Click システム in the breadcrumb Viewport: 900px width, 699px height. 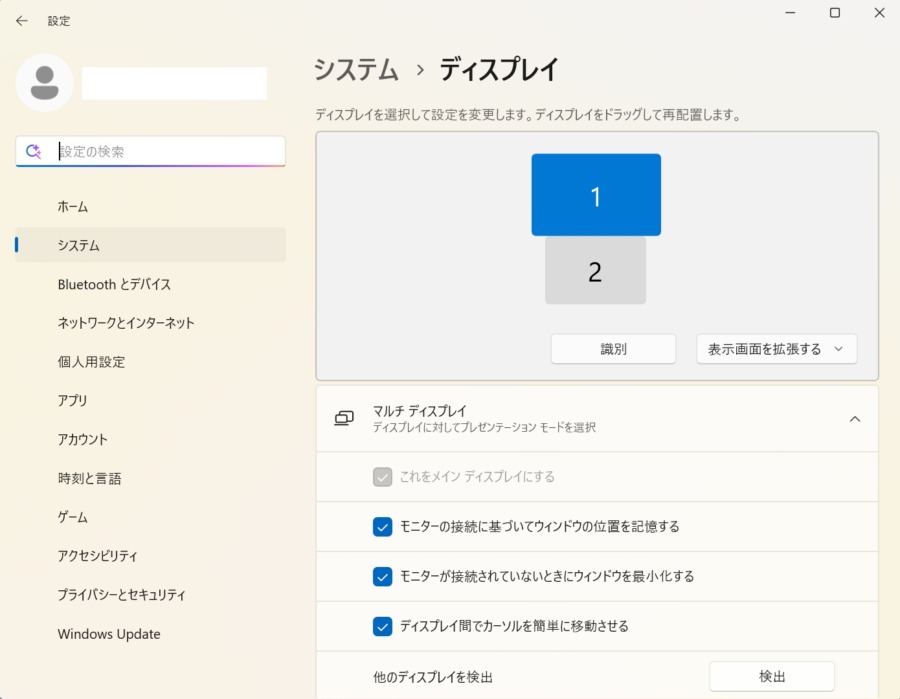(x=356, y=69)
